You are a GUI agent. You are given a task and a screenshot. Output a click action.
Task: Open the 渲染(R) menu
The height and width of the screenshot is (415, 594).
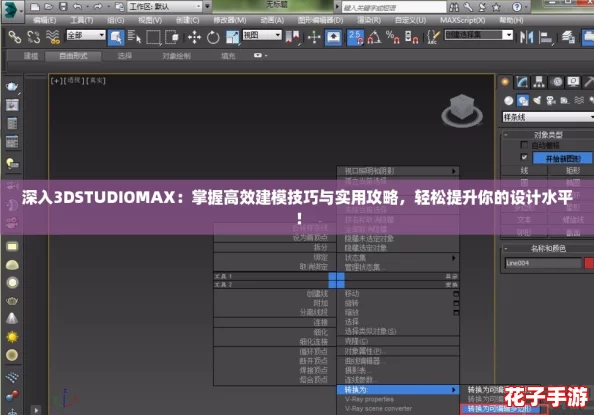[369, 20]
